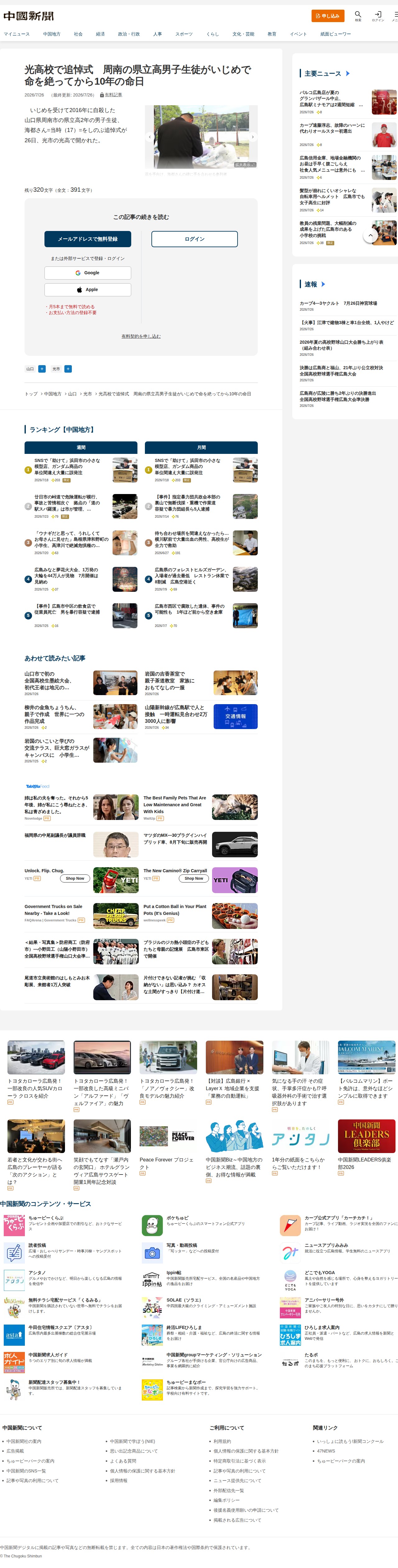The image size is (398, 1568).
Task: Open 中国新聞求人ガイド icon
Action: (14, 1362)
